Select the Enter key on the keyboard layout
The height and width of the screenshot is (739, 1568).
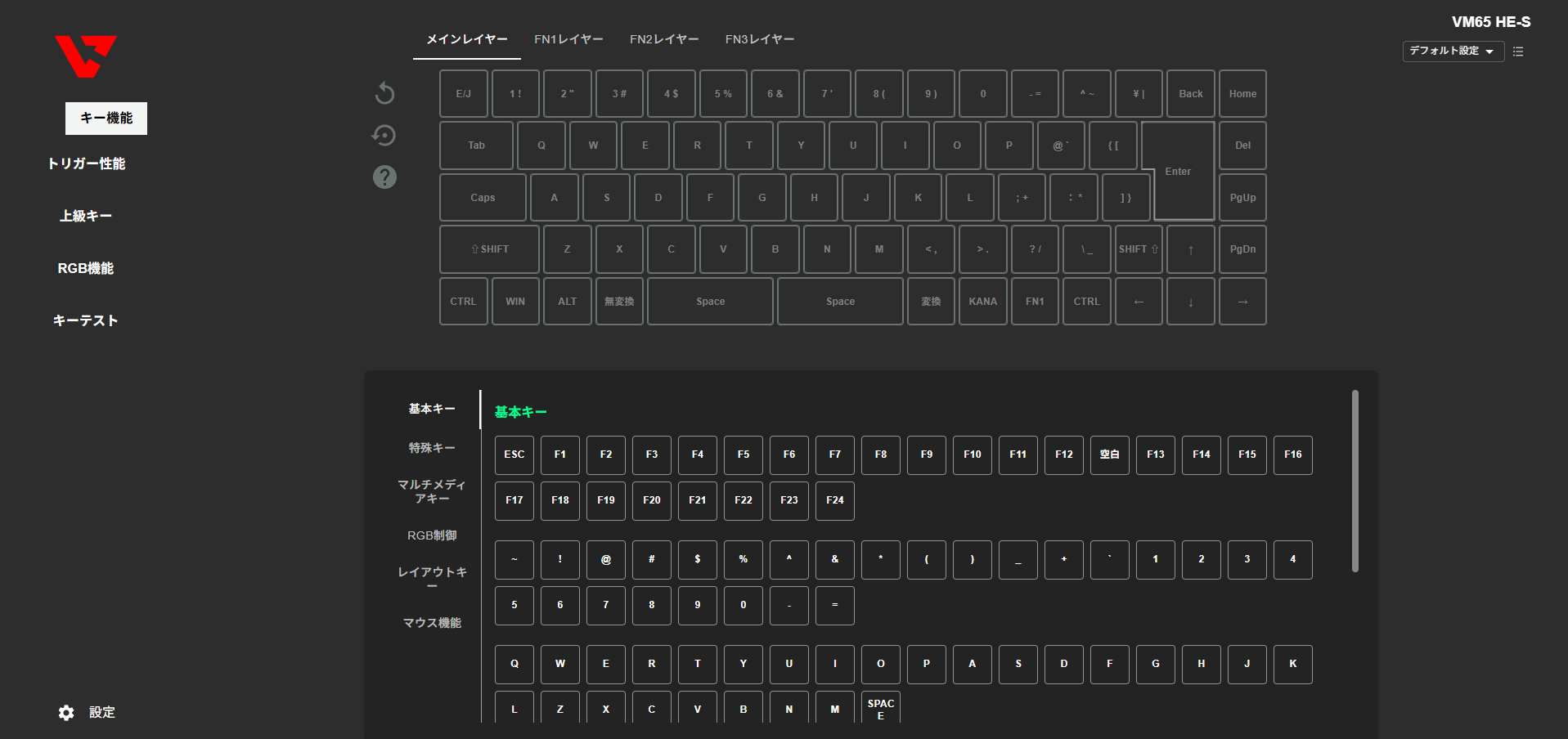click(x=1178, y=172)
